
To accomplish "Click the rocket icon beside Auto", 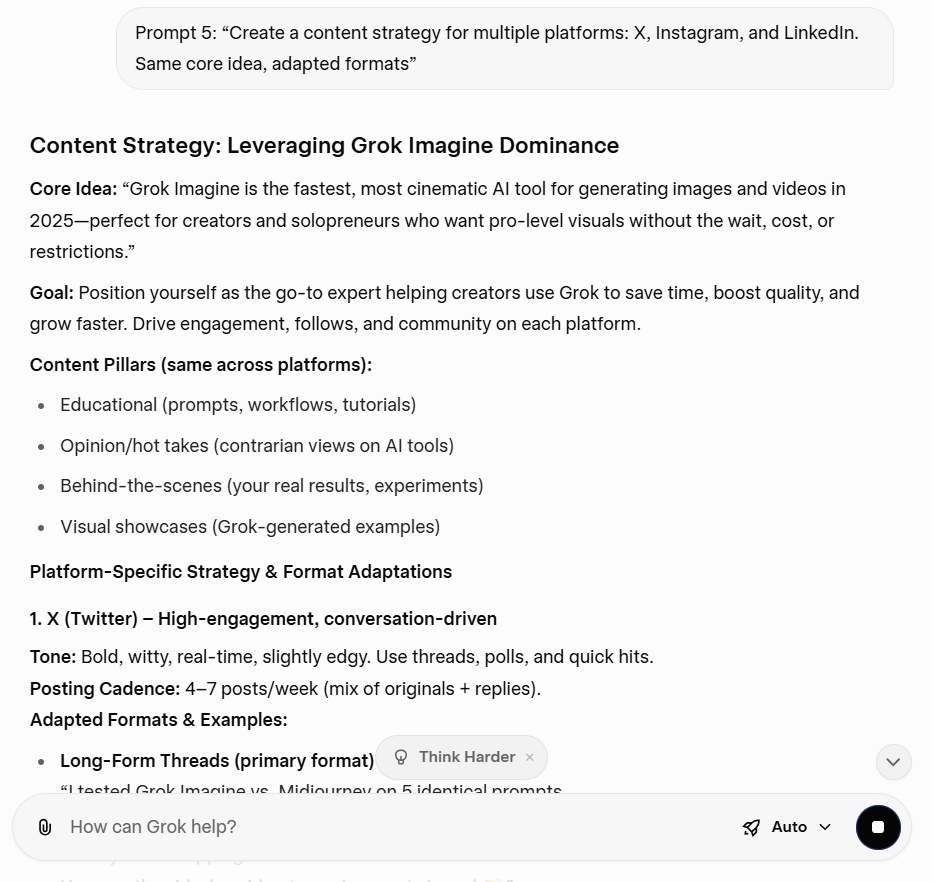I will [x=751, y=827].
